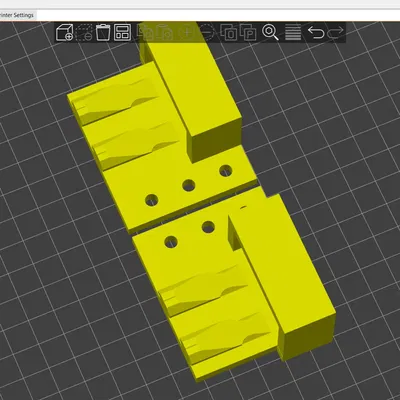Click the Split to parts icon
The width and height of the screenshot is (400, 400).
(x=248, y=32)
